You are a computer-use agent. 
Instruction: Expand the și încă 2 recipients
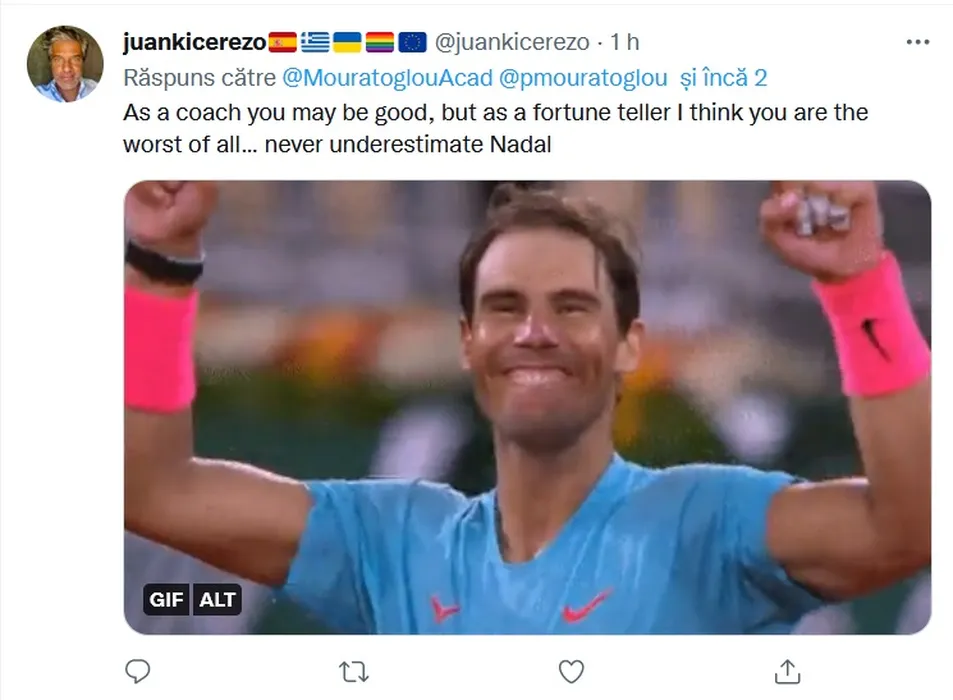click(723, 78)
